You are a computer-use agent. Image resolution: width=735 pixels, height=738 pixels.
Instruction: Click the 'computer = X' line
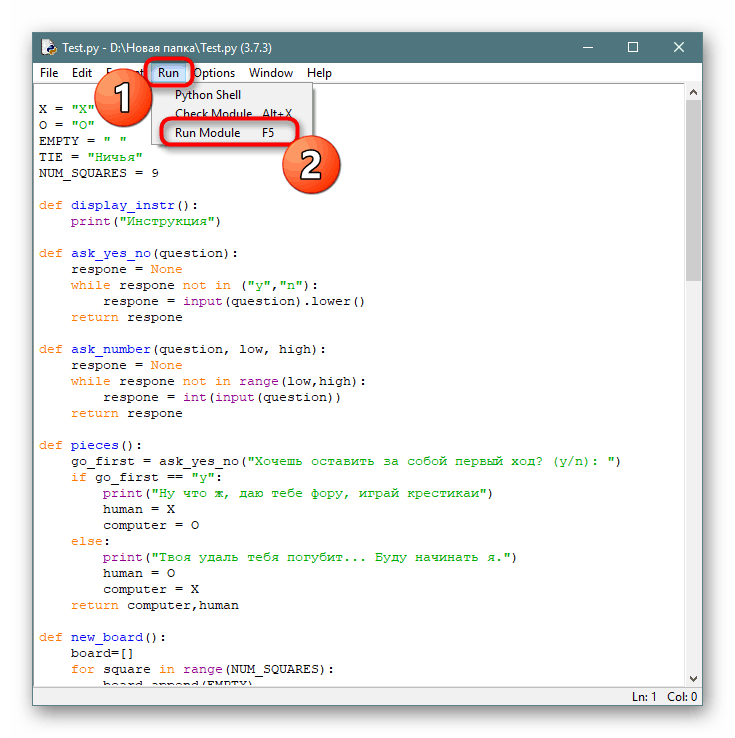[x=151, y=589]
